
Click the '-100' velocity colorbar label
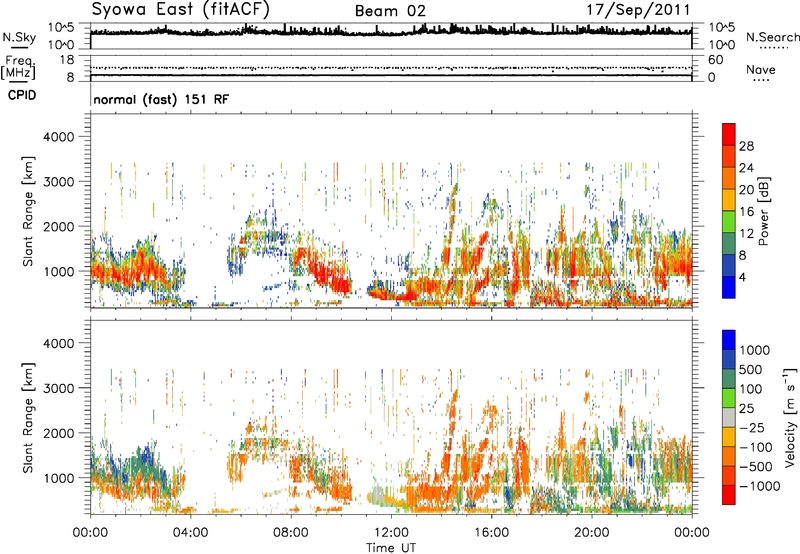(x=756, y=447)
